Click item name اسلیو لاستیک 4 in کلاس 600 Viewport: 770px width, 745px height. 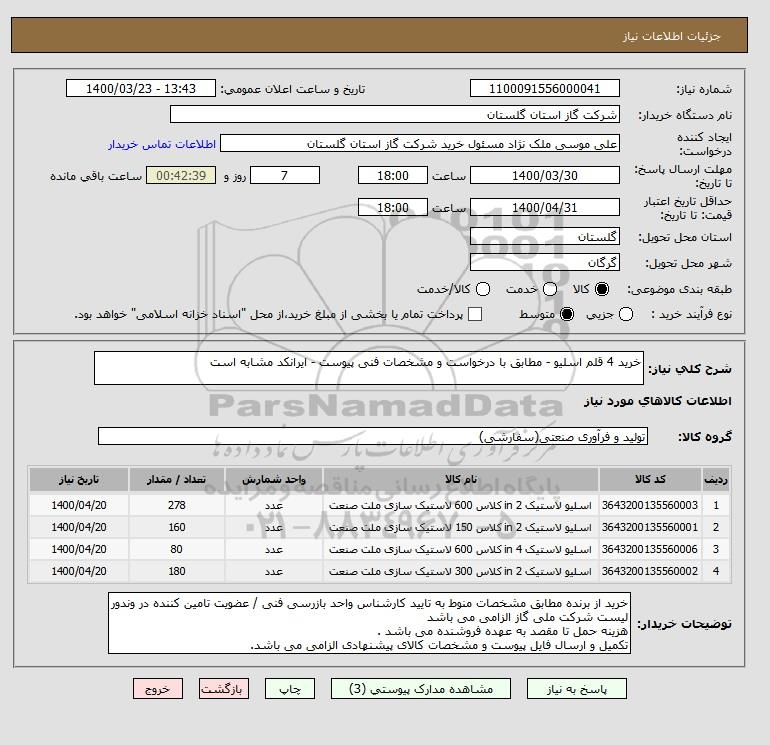point(461,549)
